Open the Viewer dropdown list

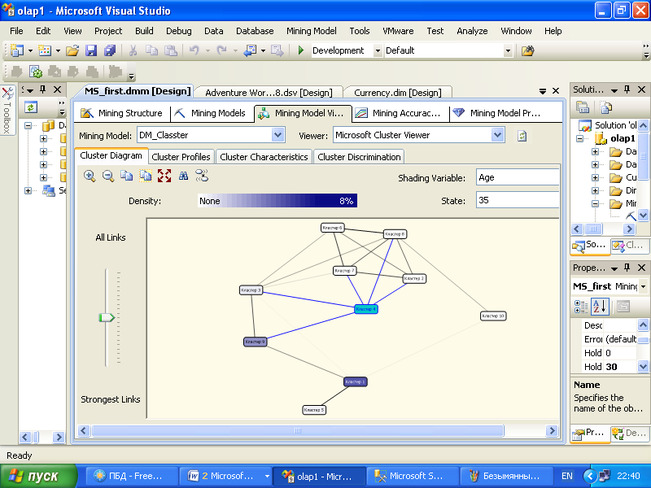496,134
